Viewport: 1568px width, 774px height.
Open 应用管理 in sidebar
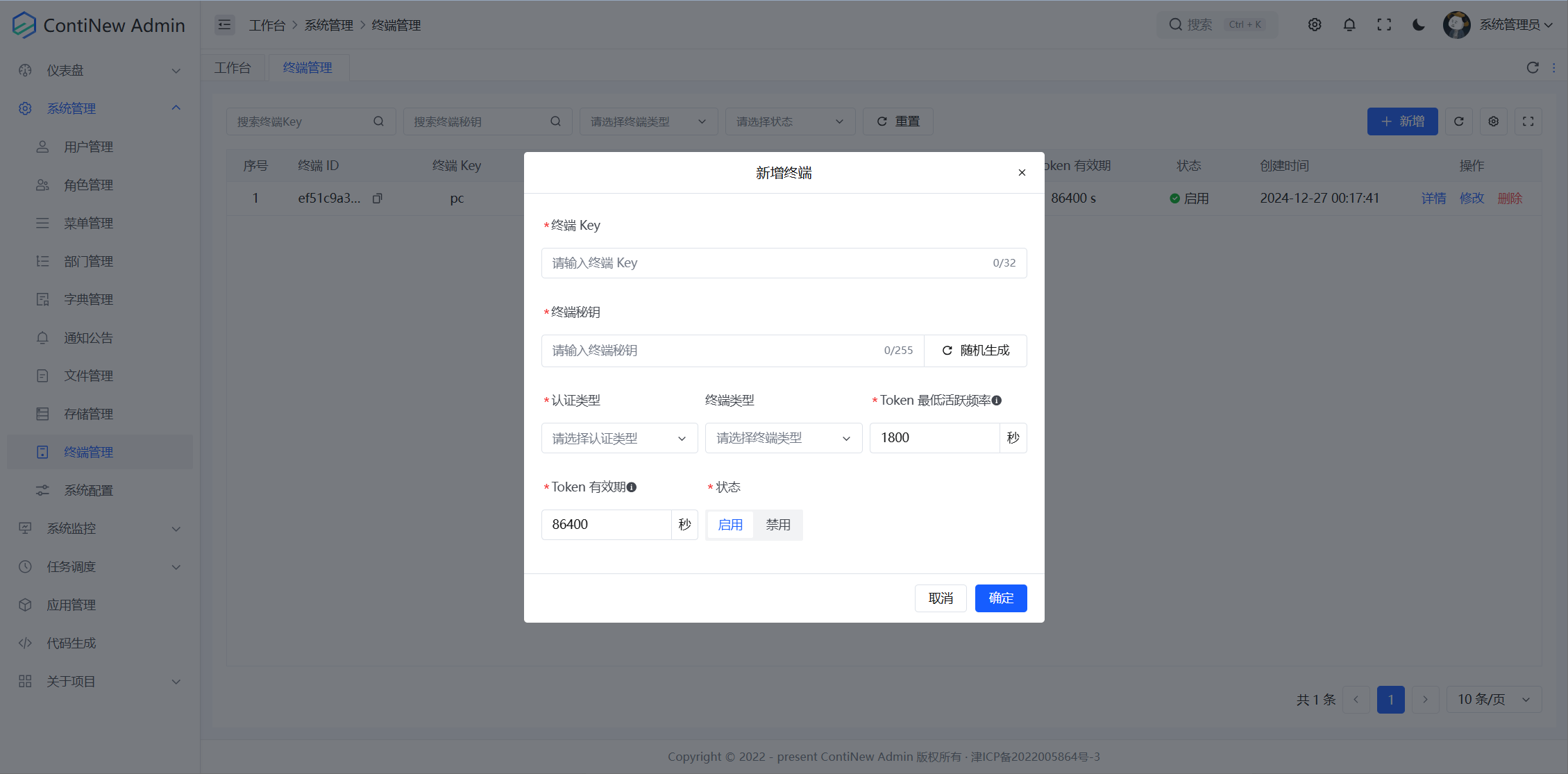100,605
